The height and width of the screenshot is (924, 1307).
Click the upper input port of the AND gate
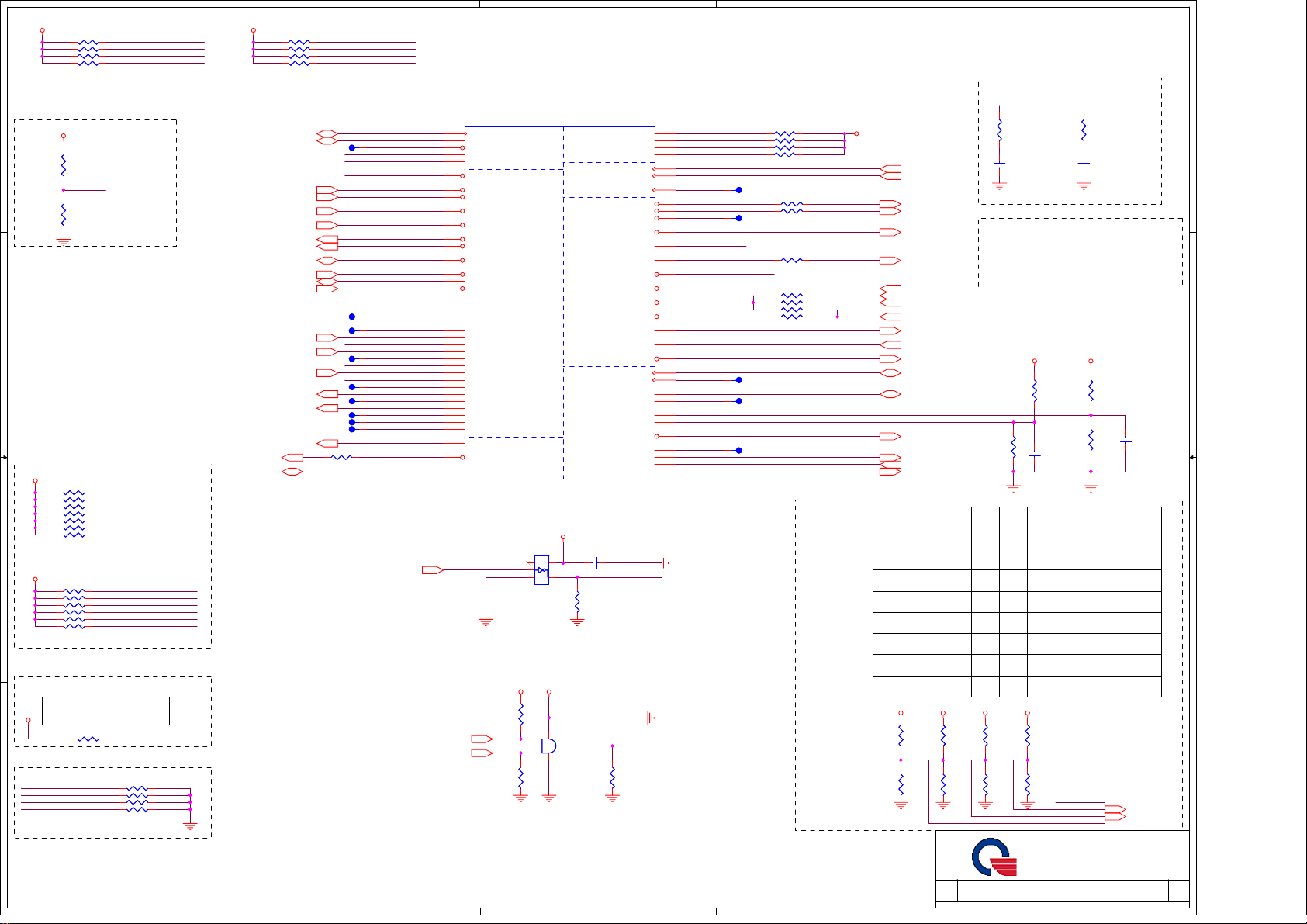tap(482, 739)
